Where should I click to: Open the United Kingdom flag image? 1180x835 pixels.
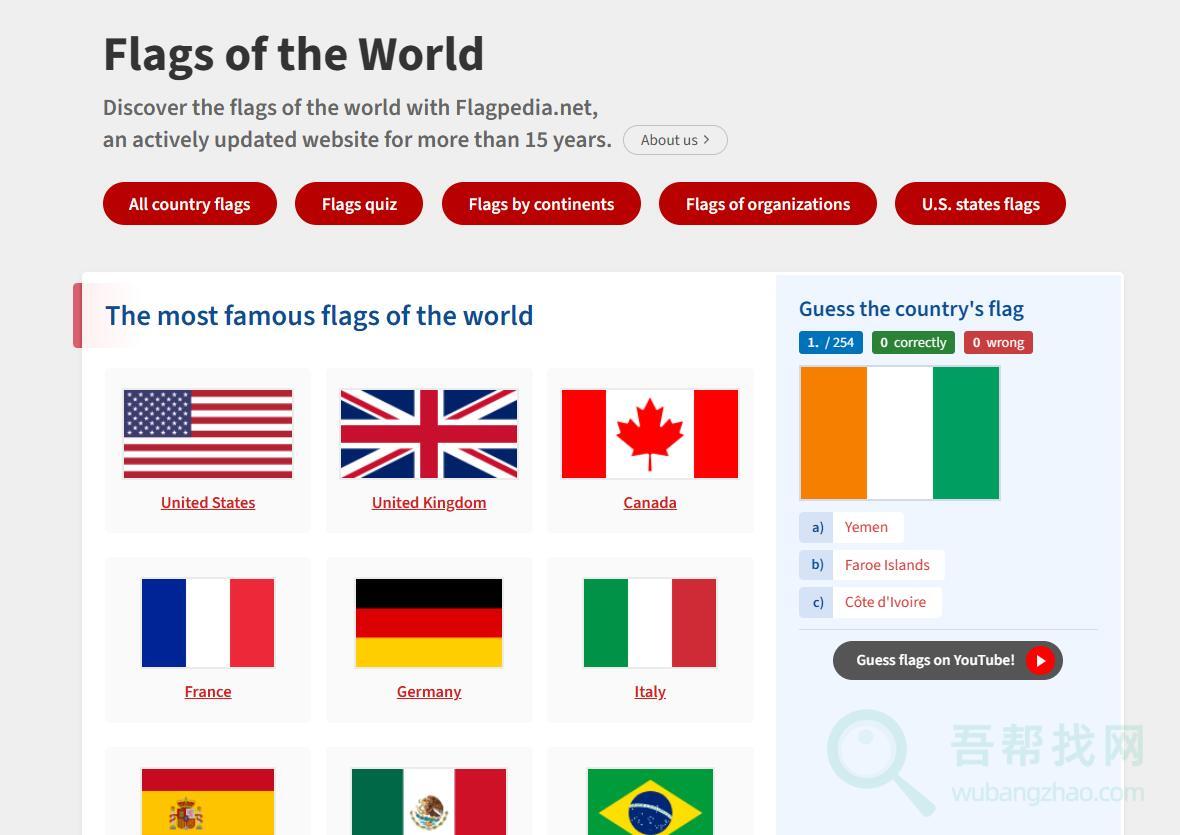(429, 434)
